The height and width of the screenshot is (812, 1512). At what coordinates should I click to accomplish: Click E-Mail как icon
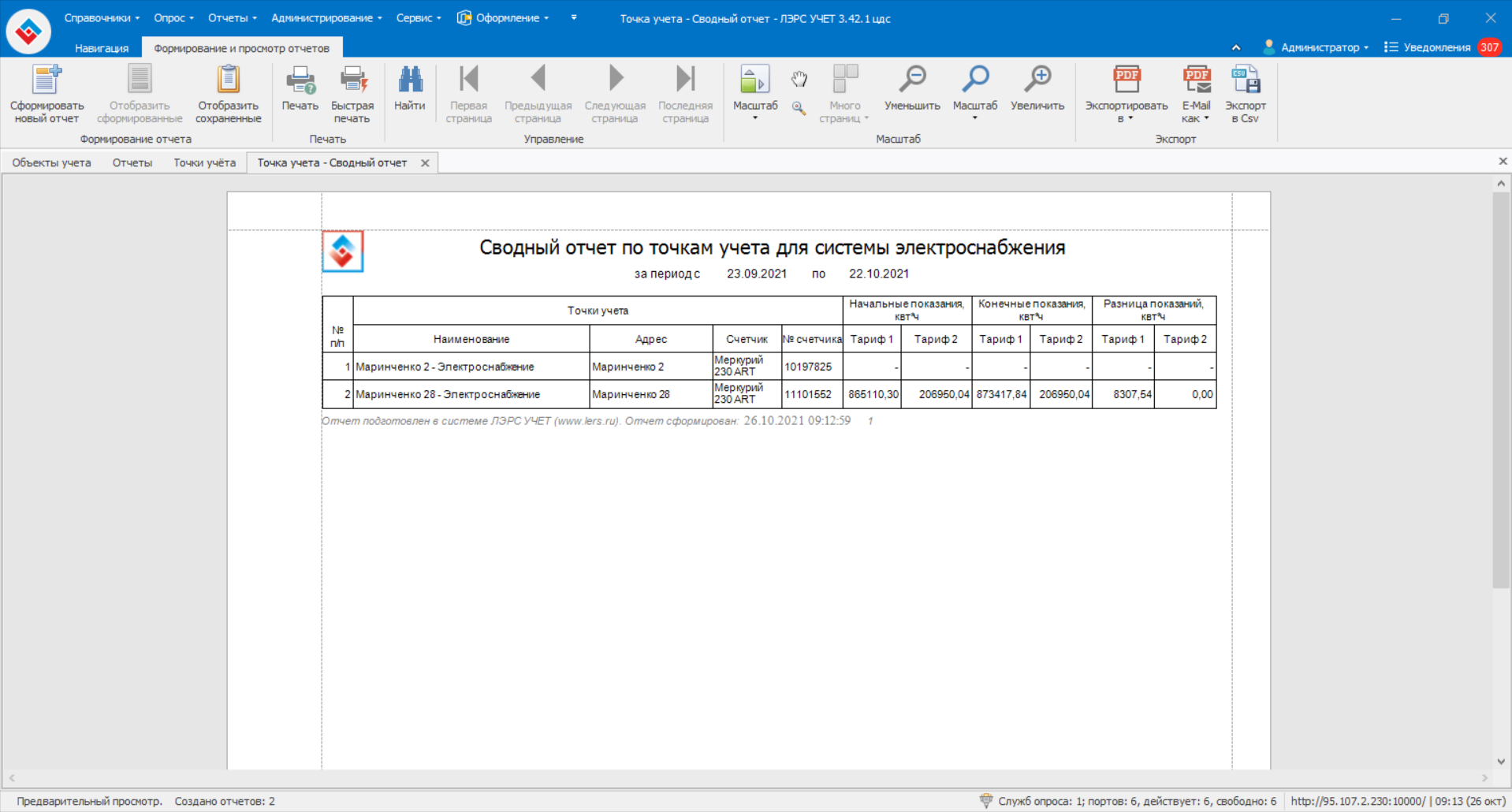(x=1197, y=79)
